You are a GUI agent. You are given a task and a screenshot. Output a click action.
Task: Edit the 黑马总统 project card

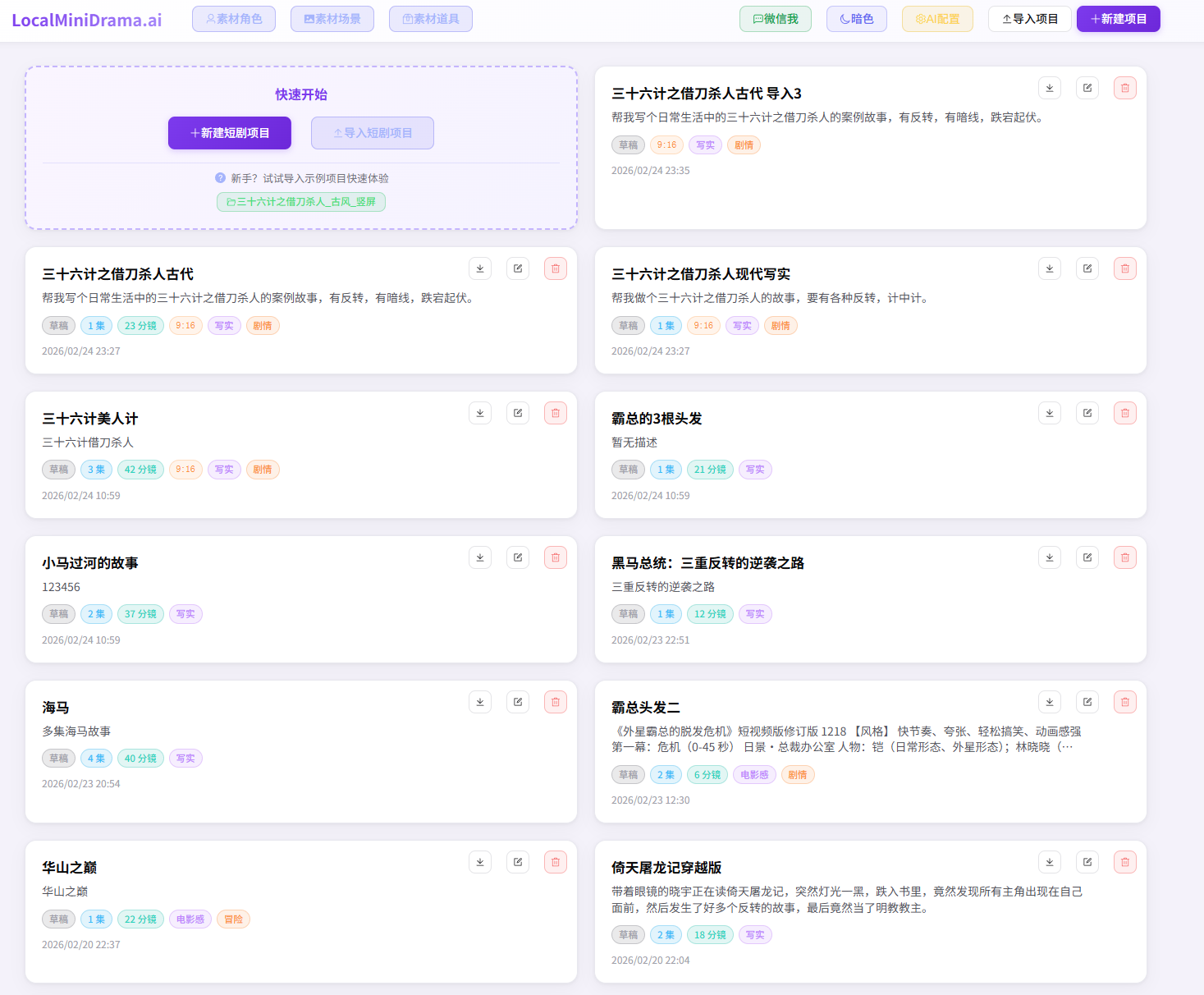[1087, 557]
